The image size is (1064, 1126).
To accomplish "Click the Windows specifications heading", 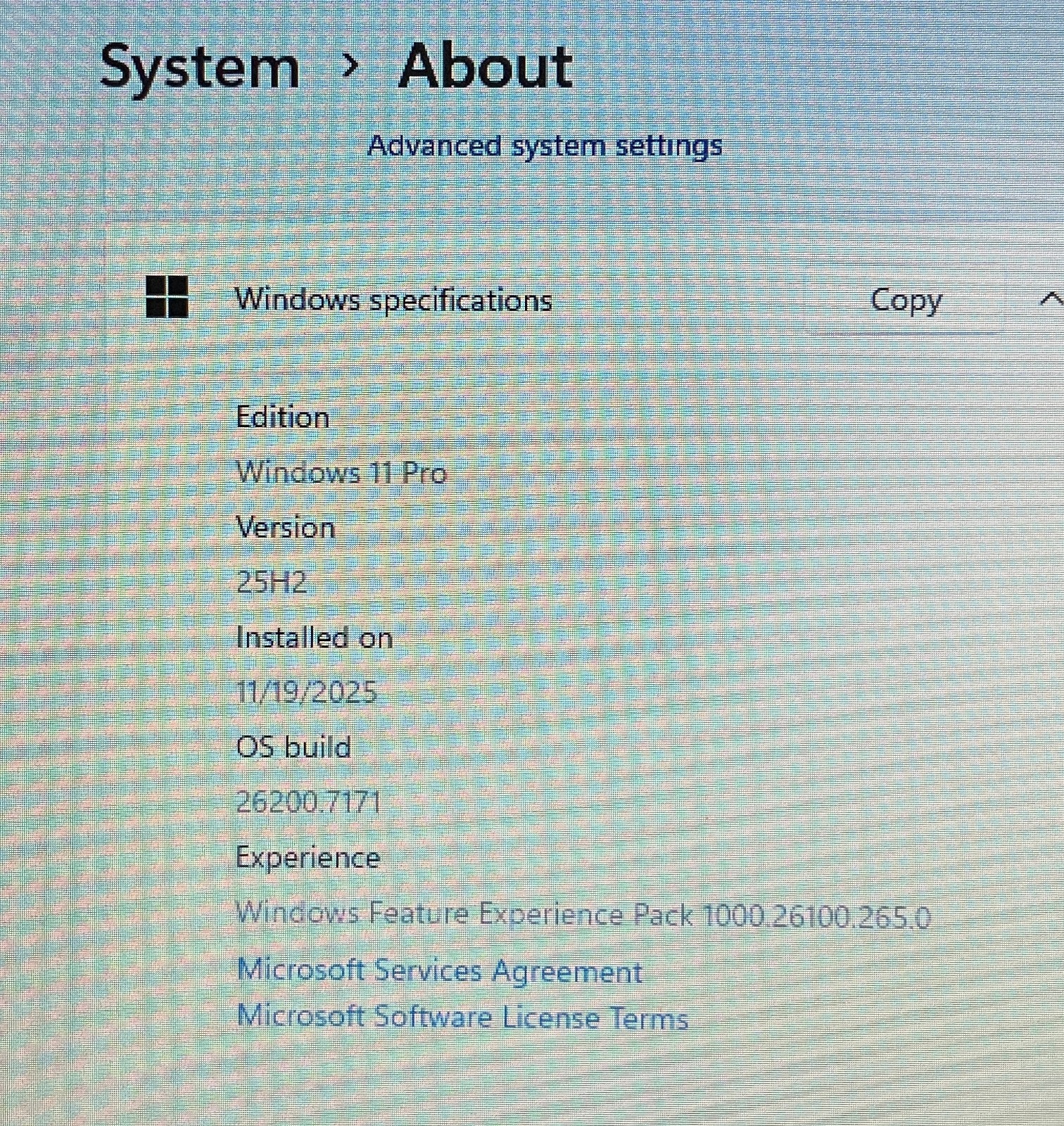I will point(393,301).
